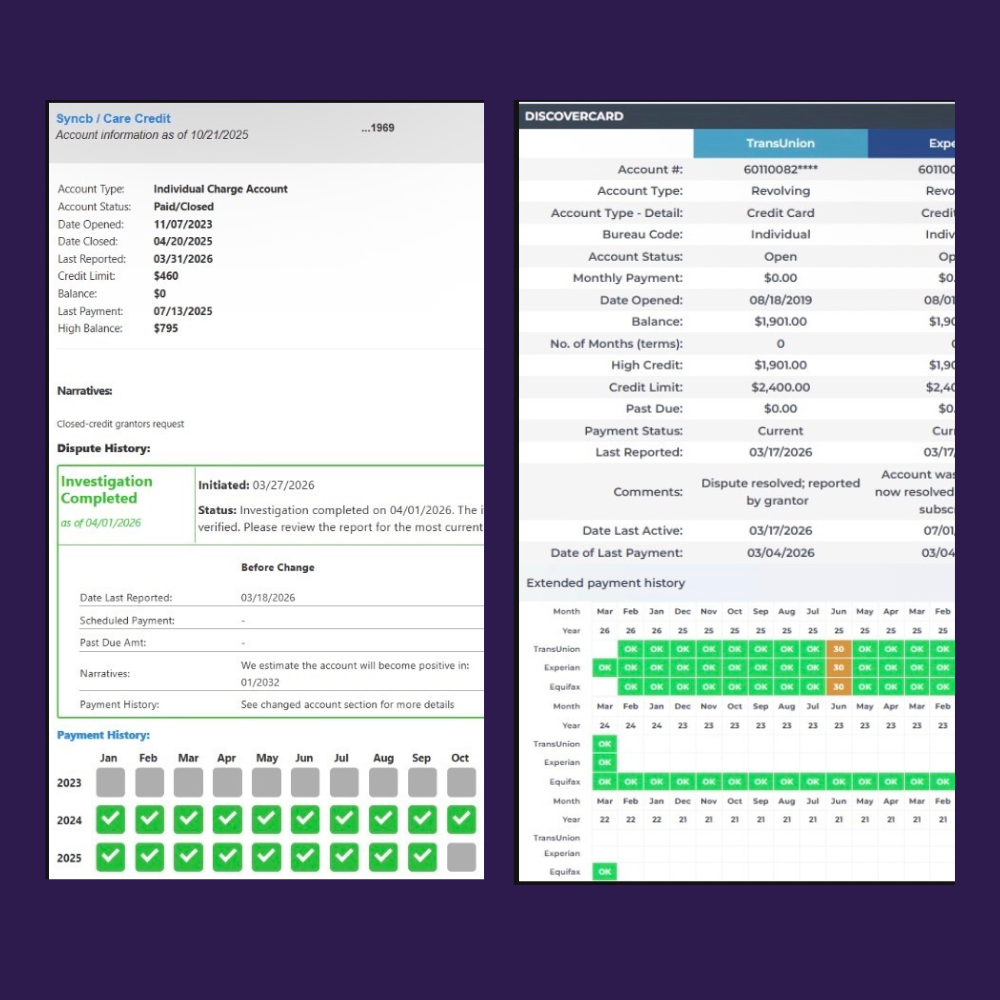Image resolution: width=1000 pixels, height=1000 pixels.
Task: Click Experian's OK badge for March 26
Action: (605, 668)
